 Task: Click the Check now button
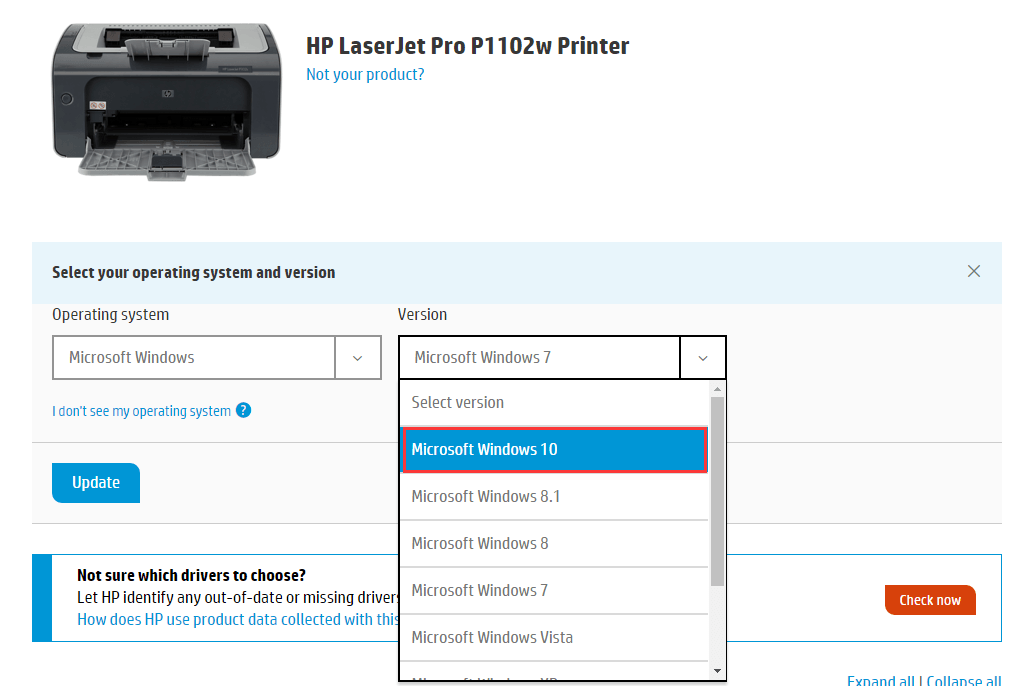pyautogui.click(x=930, y=600)
